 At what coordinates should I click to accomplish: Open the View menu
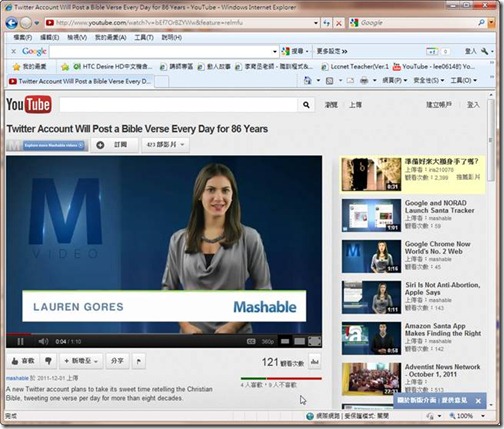(77, 37)
